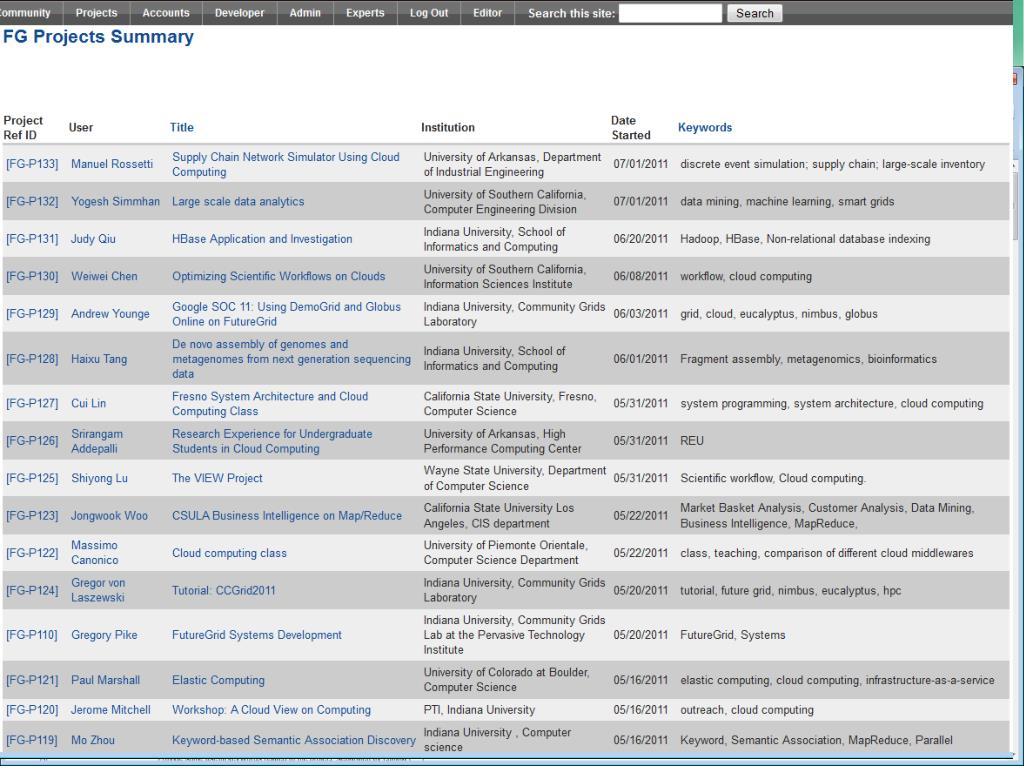Image resolution: width=1024 pixels, height=768 pixels.
Task: Open project reference FG-P120
Action: (32, 710)
